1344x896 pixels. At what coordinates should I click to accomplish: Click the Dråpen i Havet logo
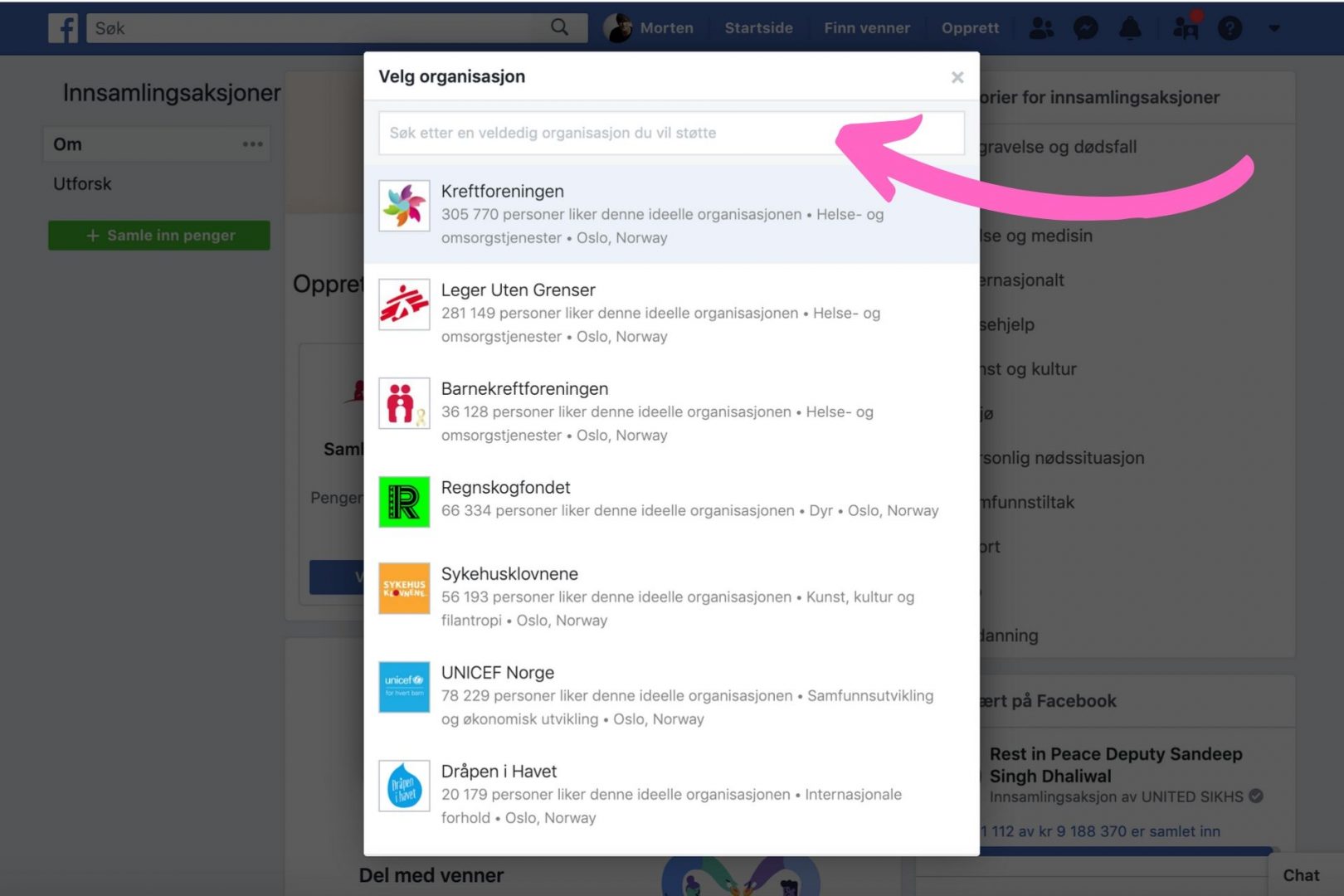tap(404, 786)
